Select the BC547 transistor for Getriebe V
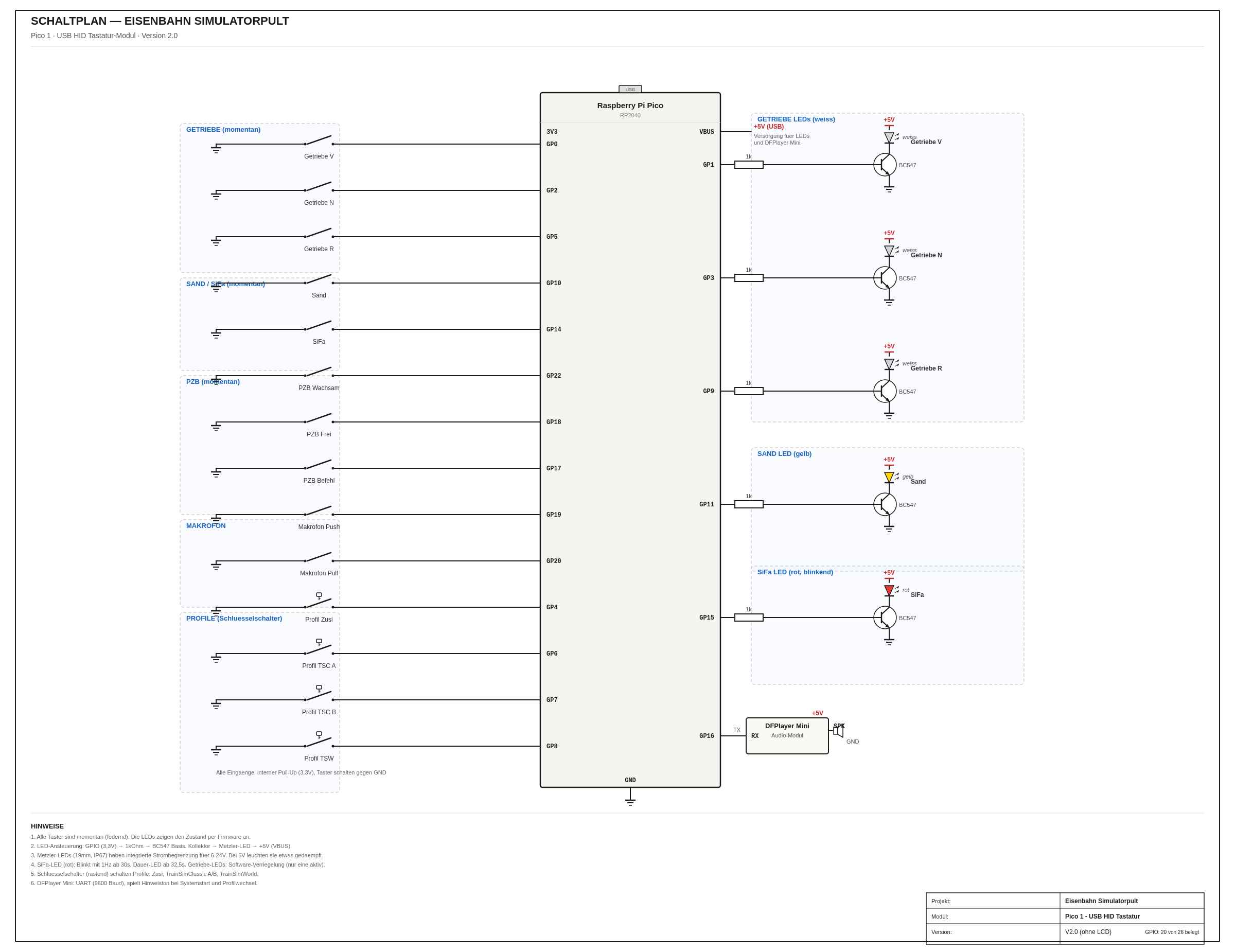Viewport: 1235px width, 952px height. pyautogui.click(x=885, y=165)
